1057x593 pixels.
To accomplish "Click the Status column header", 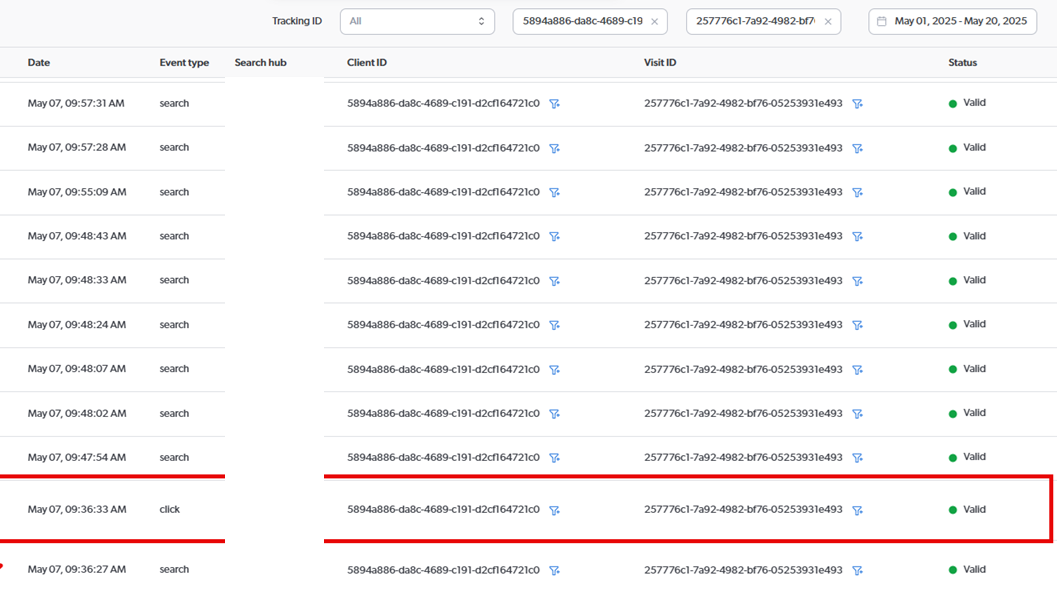I will pyautogui.click(x=963, y=63).
